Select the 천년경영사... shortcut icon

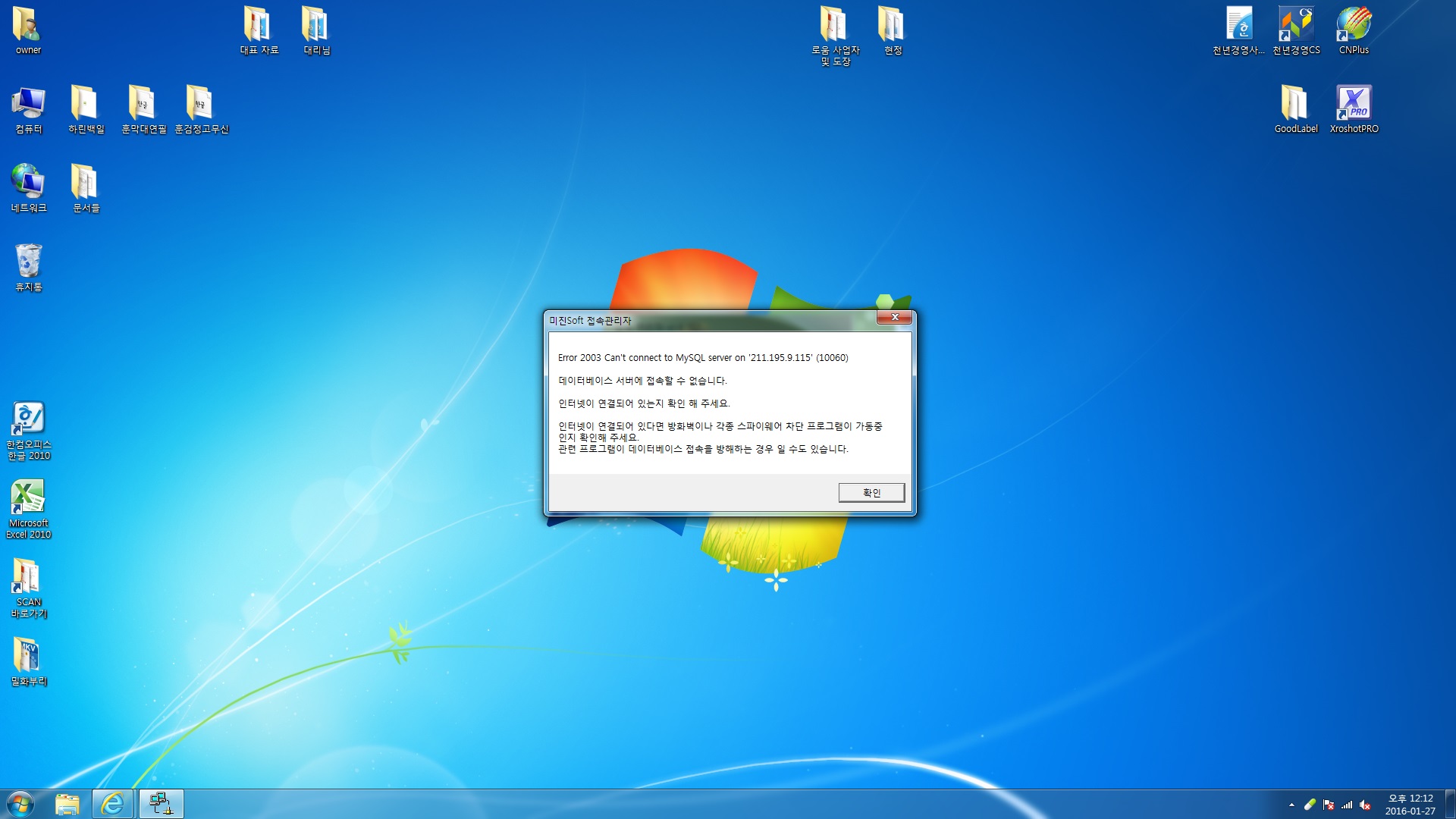(x=1238, y=30)
